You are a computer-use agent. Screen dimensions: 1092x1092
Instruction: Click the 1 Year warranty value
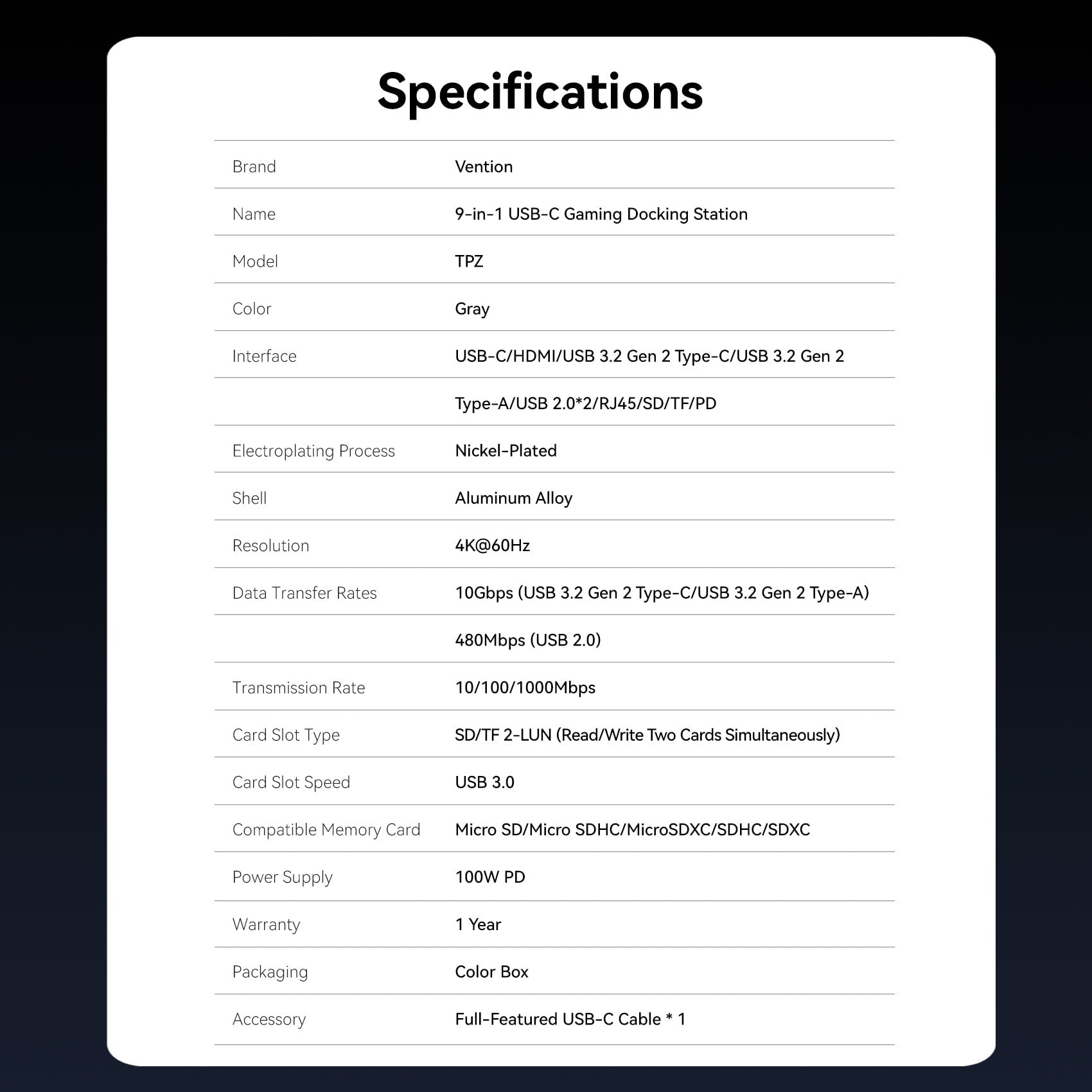[x=478, y=924]
